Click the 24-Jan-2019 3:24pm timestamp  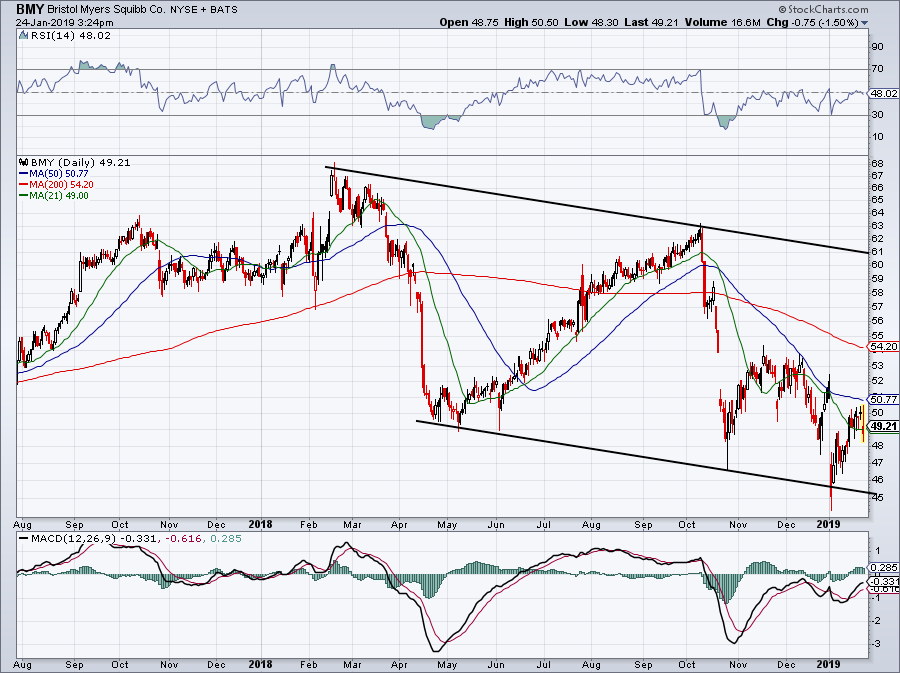click(64, 23)
